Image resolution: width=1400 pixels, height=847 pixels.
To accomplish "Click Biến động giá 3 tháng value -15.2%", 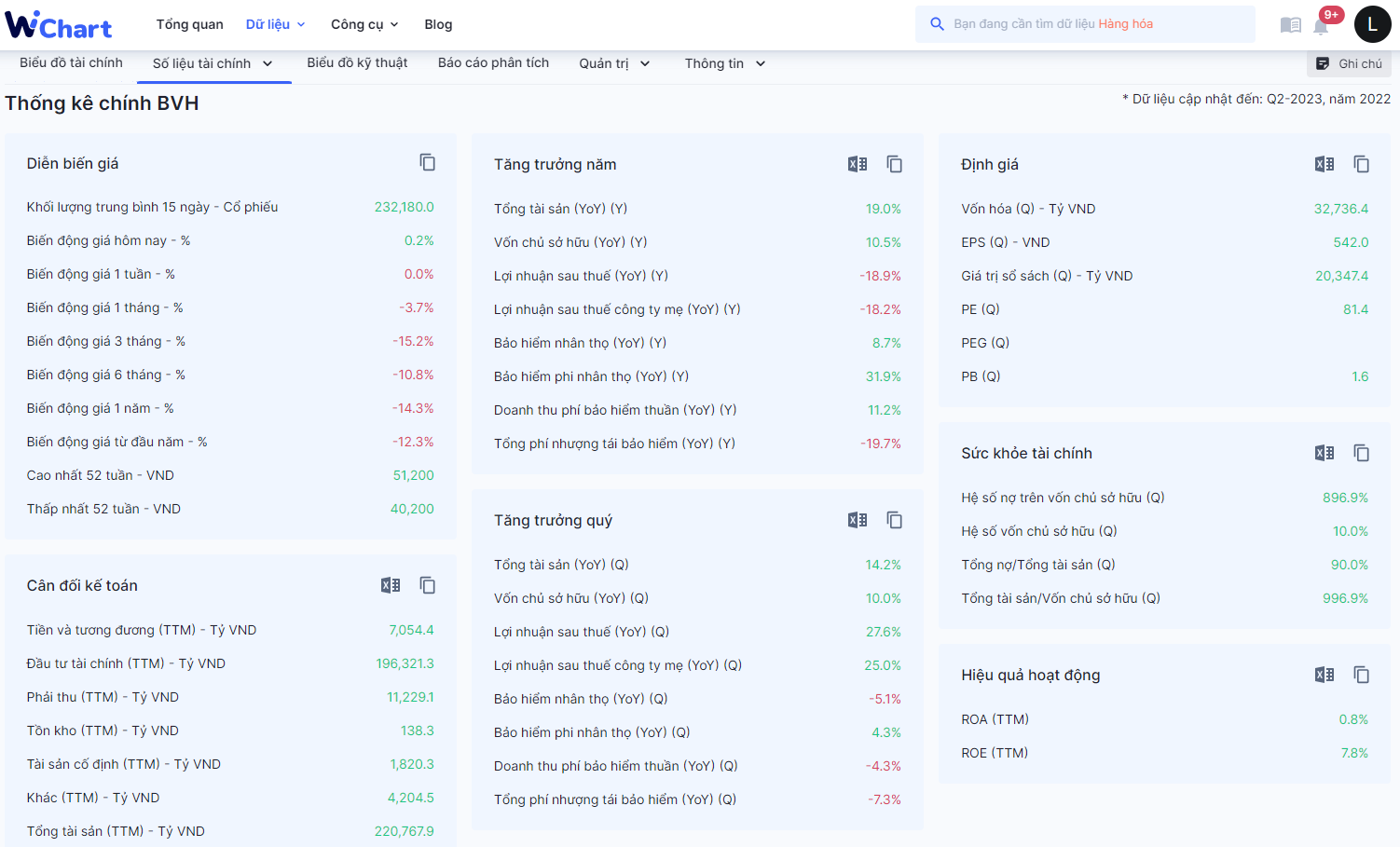I will coord(413,341).
